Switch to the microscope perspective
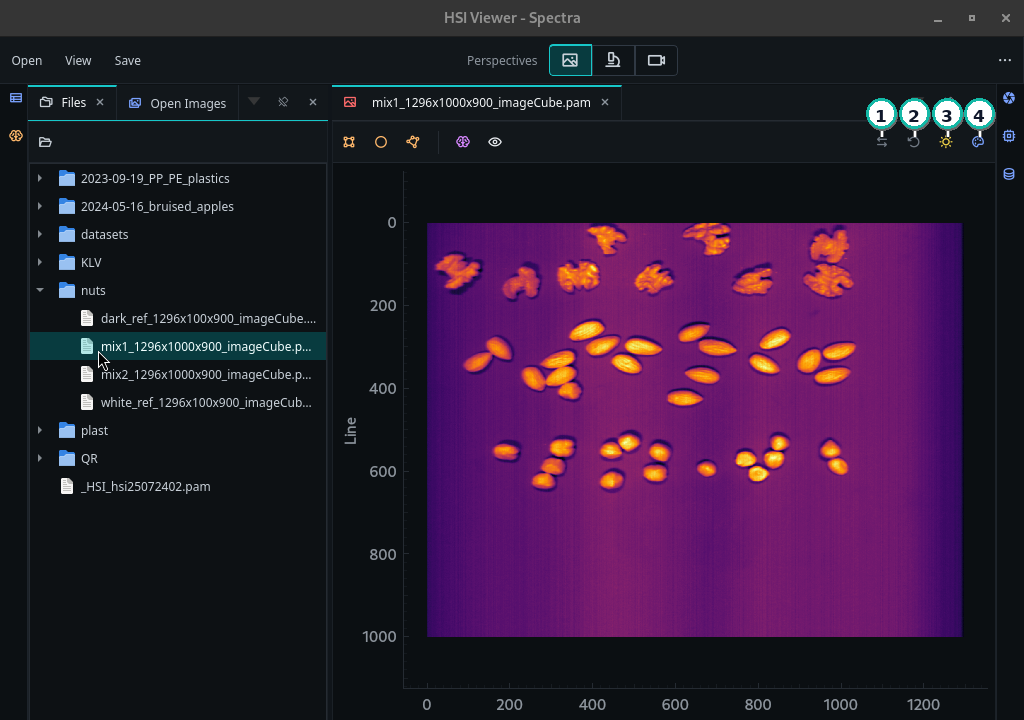This screenshot has width=1024, height=720. pos(613,60)
